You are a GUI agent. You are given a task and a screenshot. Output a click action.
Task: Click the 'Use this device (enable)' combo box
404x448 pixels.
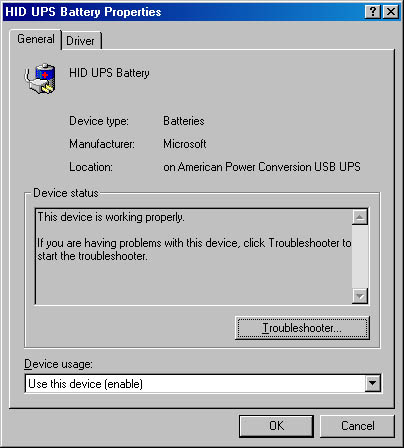click(203, 384)
